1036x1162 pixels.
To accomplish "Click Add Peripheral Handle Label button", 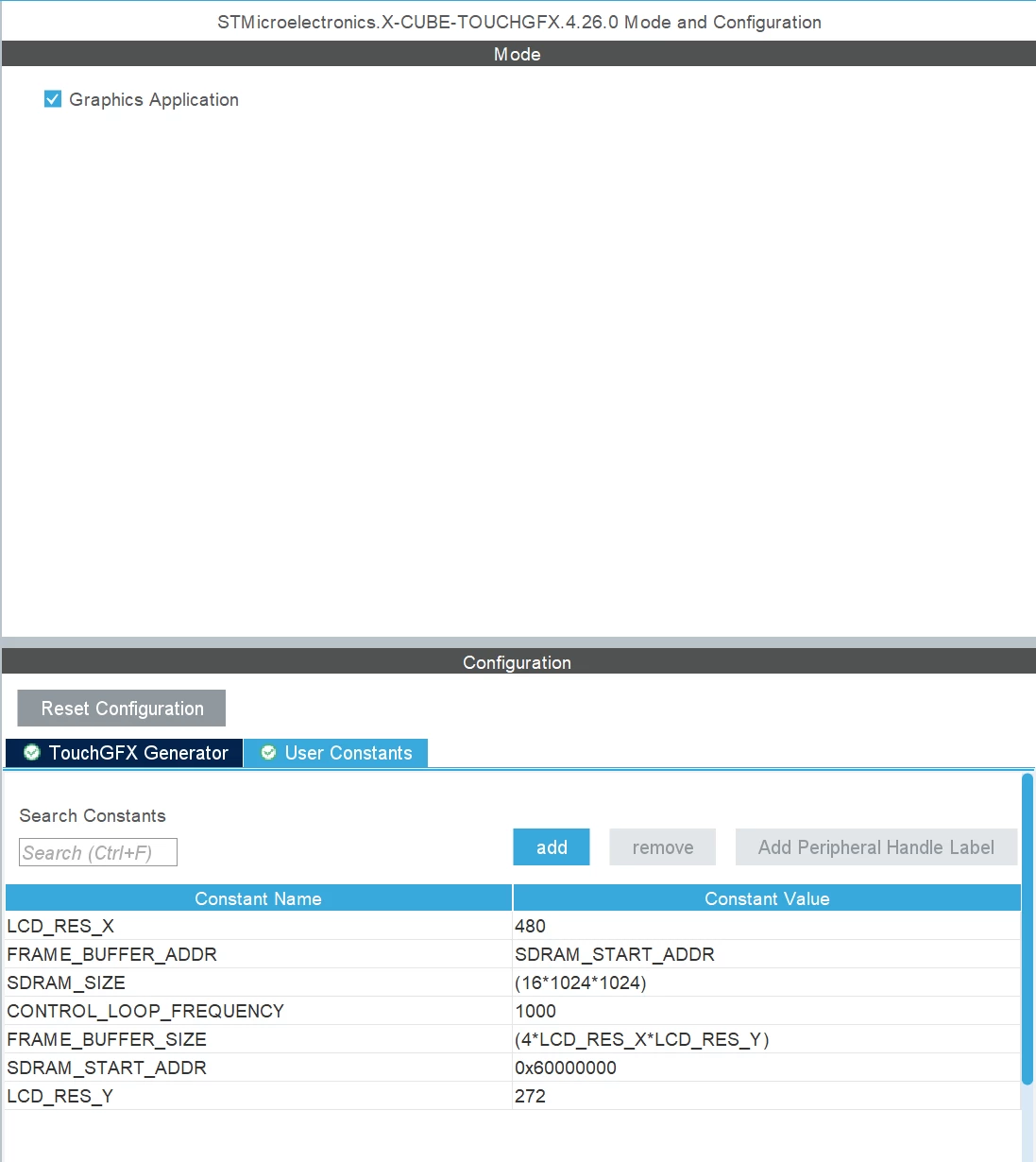I will pyautogui.click(x=876, y=847).
